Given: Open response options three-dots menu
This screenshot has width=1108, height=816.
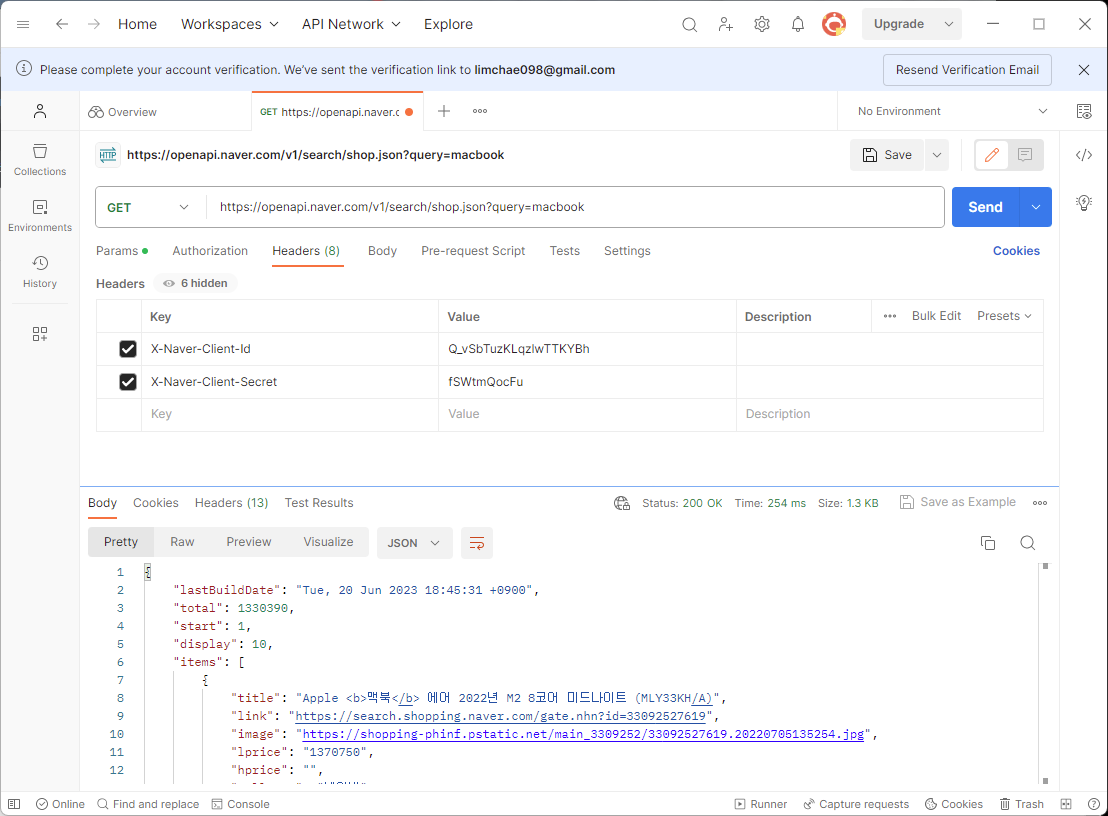Looking at the screenshot, I should (1039, 503).
